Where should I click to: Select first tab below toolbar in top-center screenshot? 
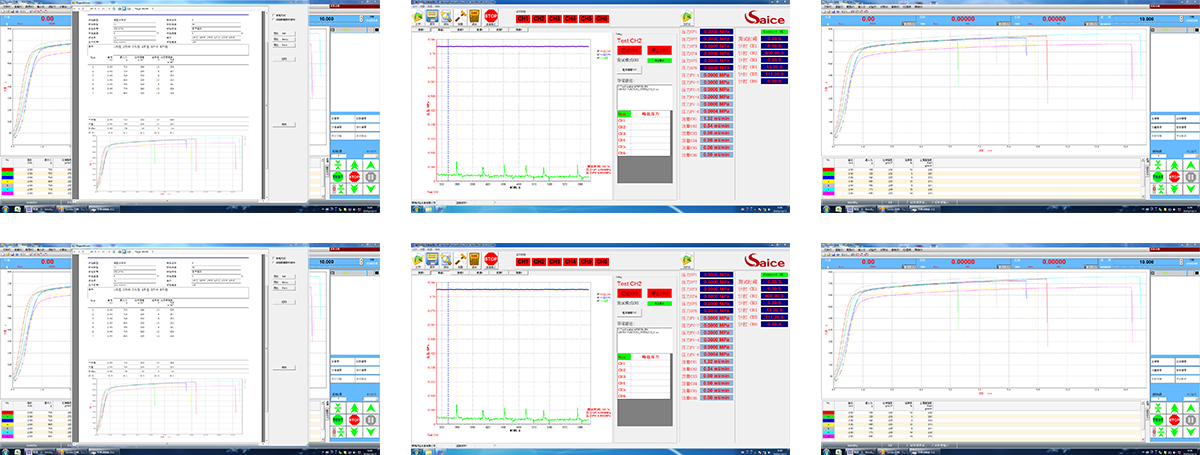423,28
